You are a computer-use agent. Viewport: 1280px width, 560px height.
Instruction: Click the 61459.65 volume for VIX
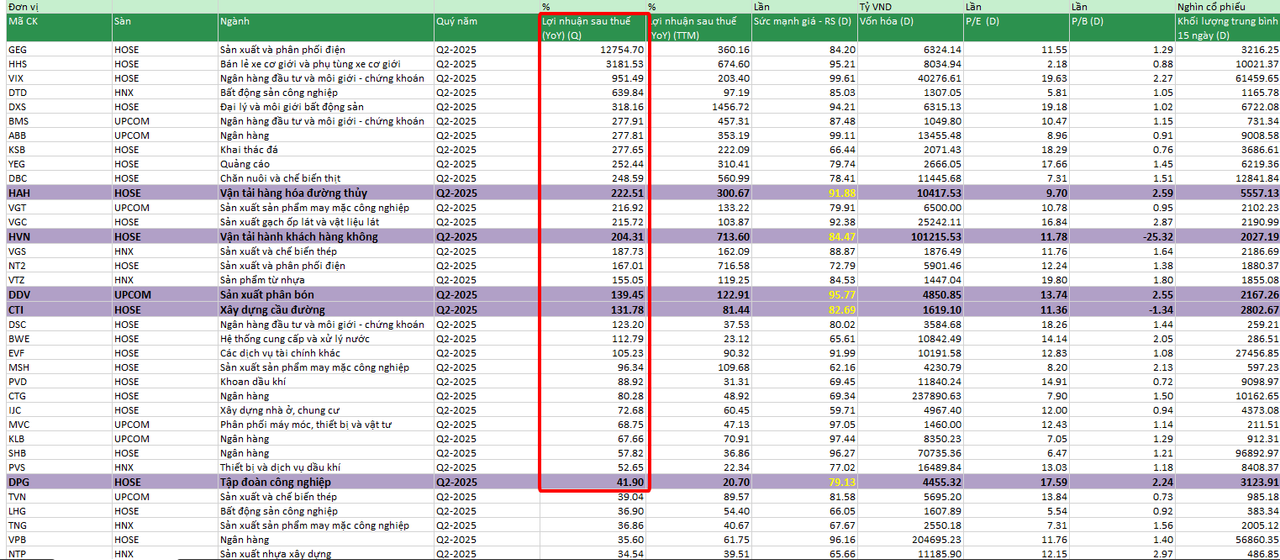[x=1257, y=77]
